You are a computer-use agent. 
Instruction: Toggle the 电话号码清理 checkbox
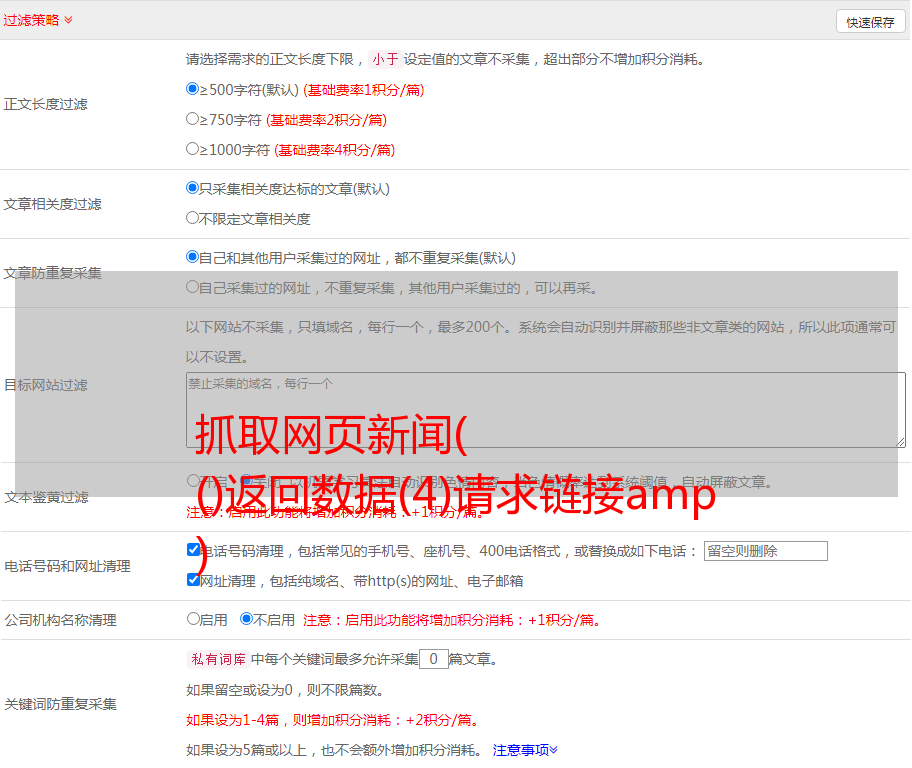193,550
